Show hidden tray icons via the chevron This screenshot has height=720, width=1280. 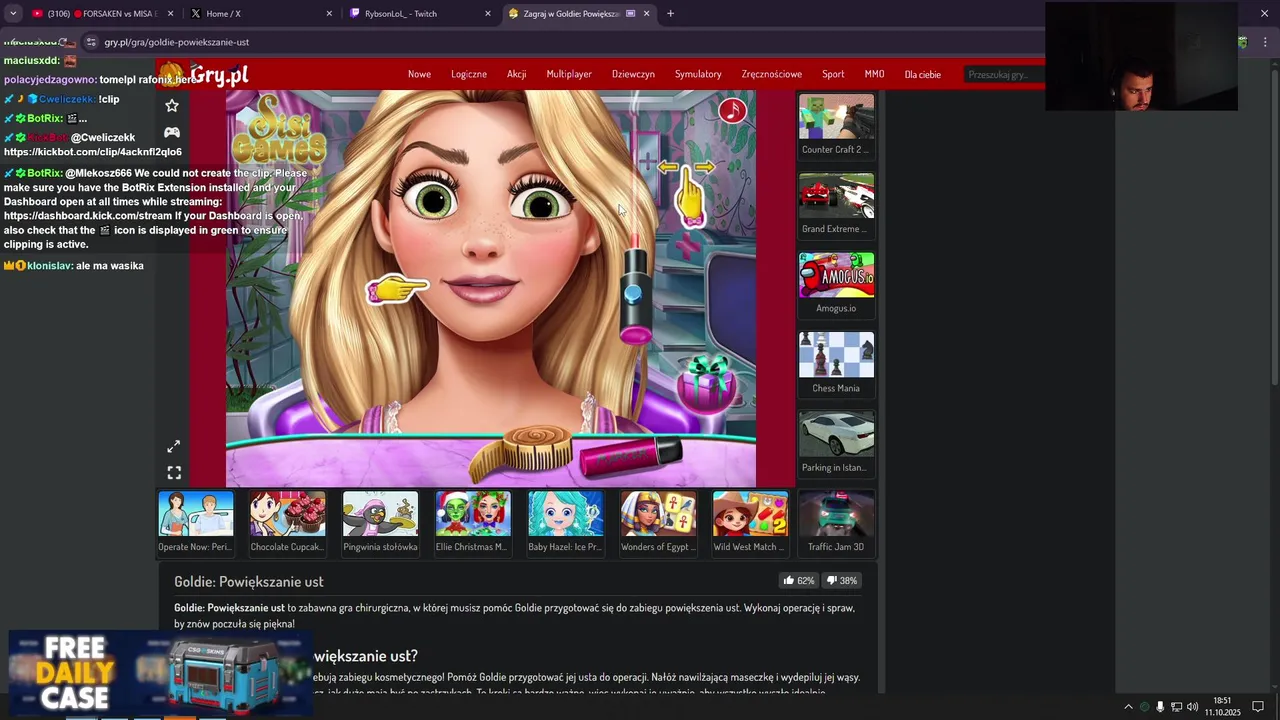[x=1129, y=707]
